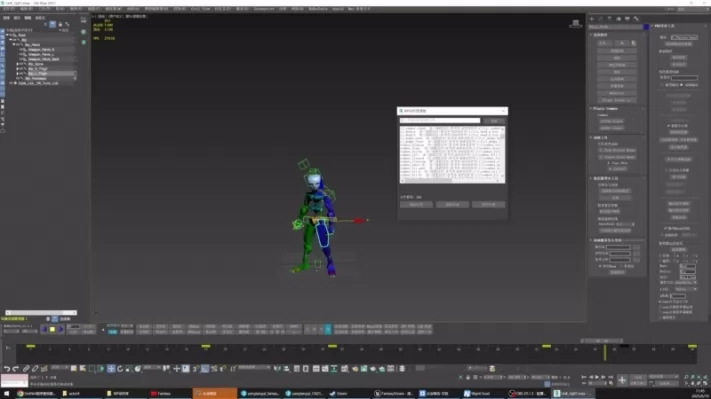Click the Redo arrow icon
Image resolution: width=711 pixels, height=399 pixels.
[x=16, y=369]
